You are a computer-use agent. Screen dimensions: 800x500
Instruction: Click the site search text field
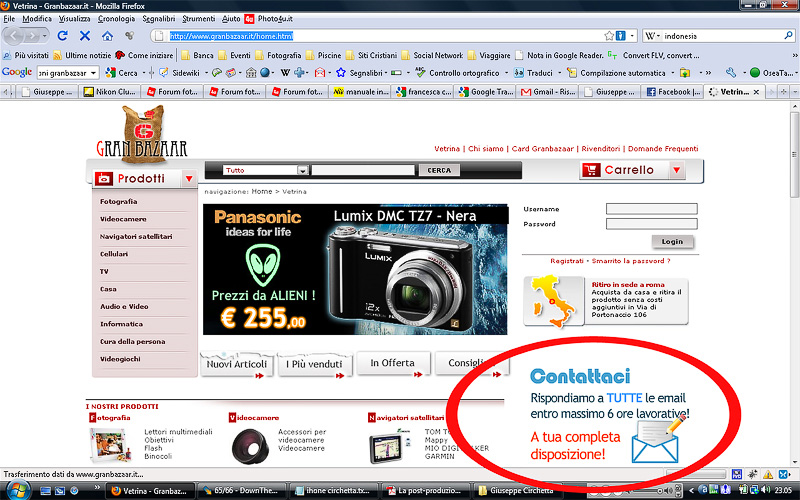pos(363,170)
